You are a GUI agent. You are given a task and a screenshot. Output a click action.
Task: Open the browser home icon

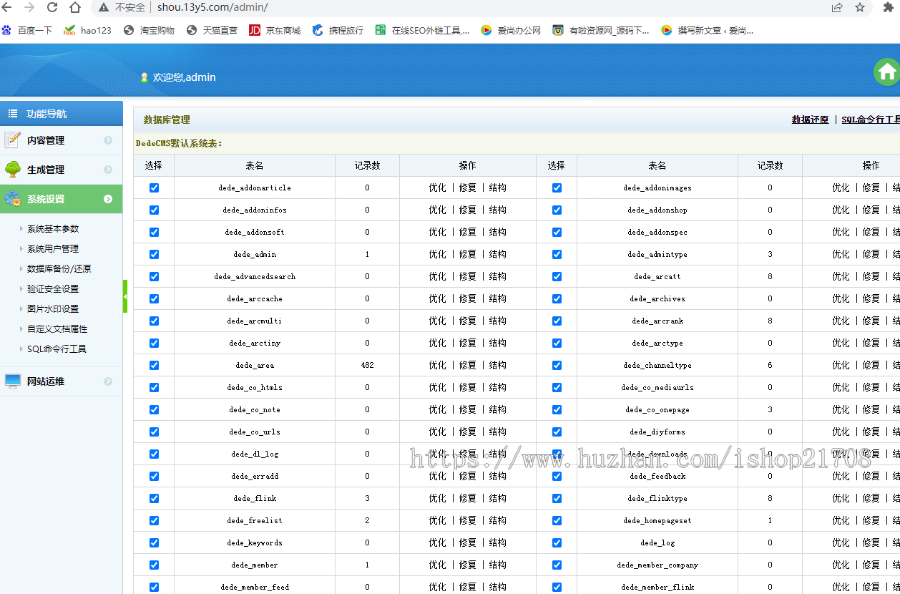[x=75, y=7]
